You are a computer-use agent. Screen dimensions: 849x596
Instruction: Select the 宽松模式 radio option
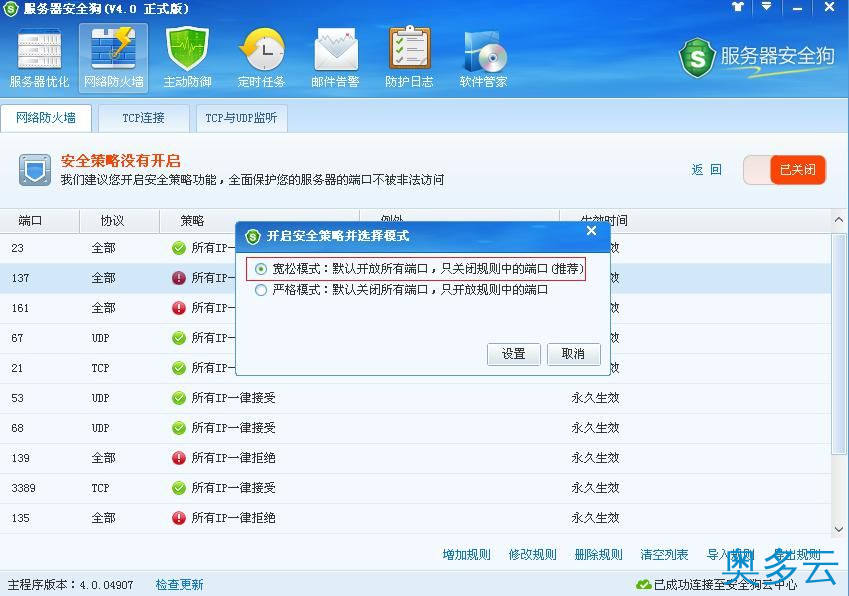[x=261, y=268]
